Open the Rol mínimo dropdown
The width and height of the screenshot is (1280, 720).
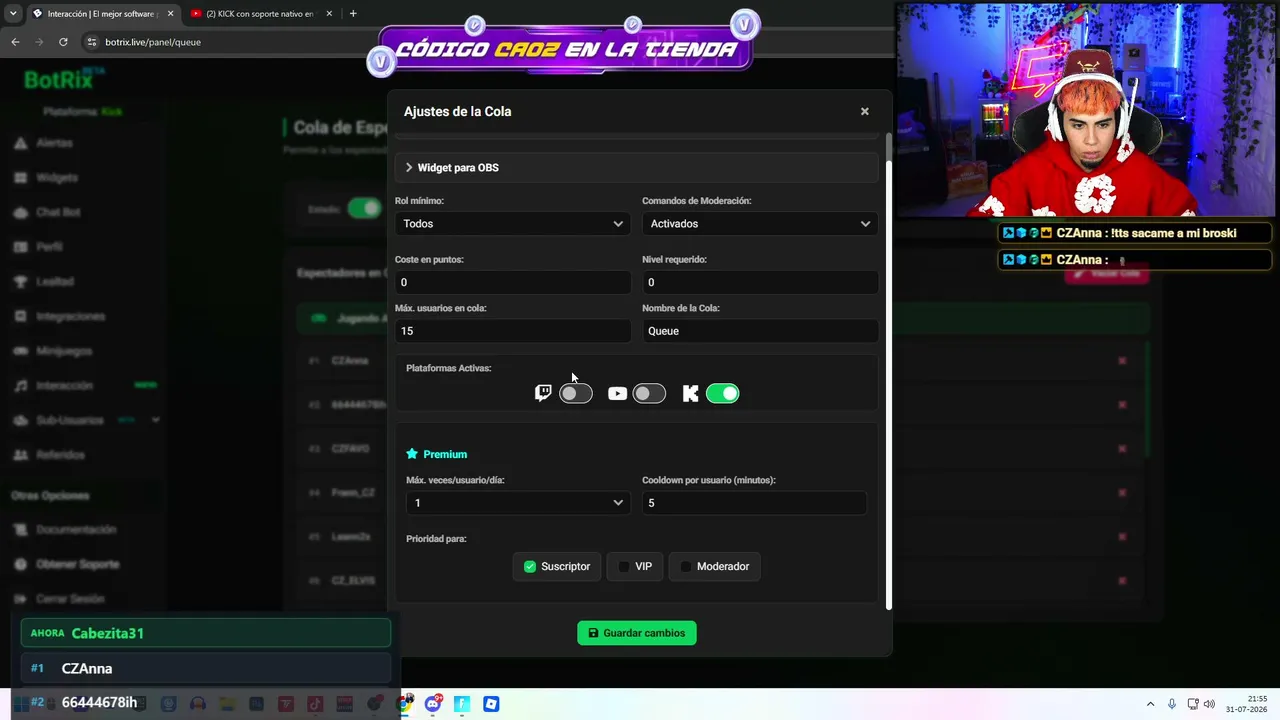coord(512,224)
